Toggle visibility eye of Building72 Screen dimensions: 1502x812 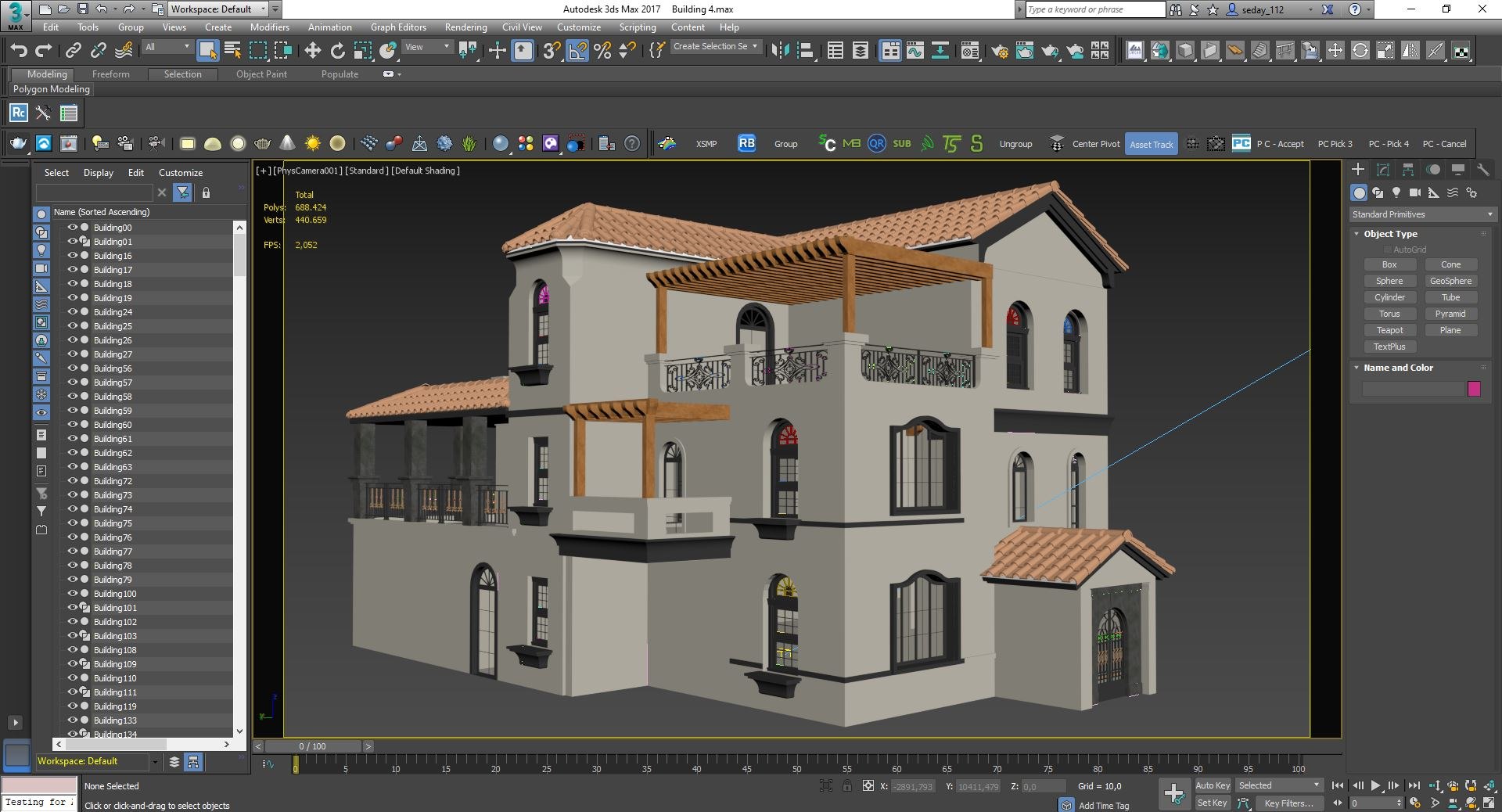[x=72, y=481]
